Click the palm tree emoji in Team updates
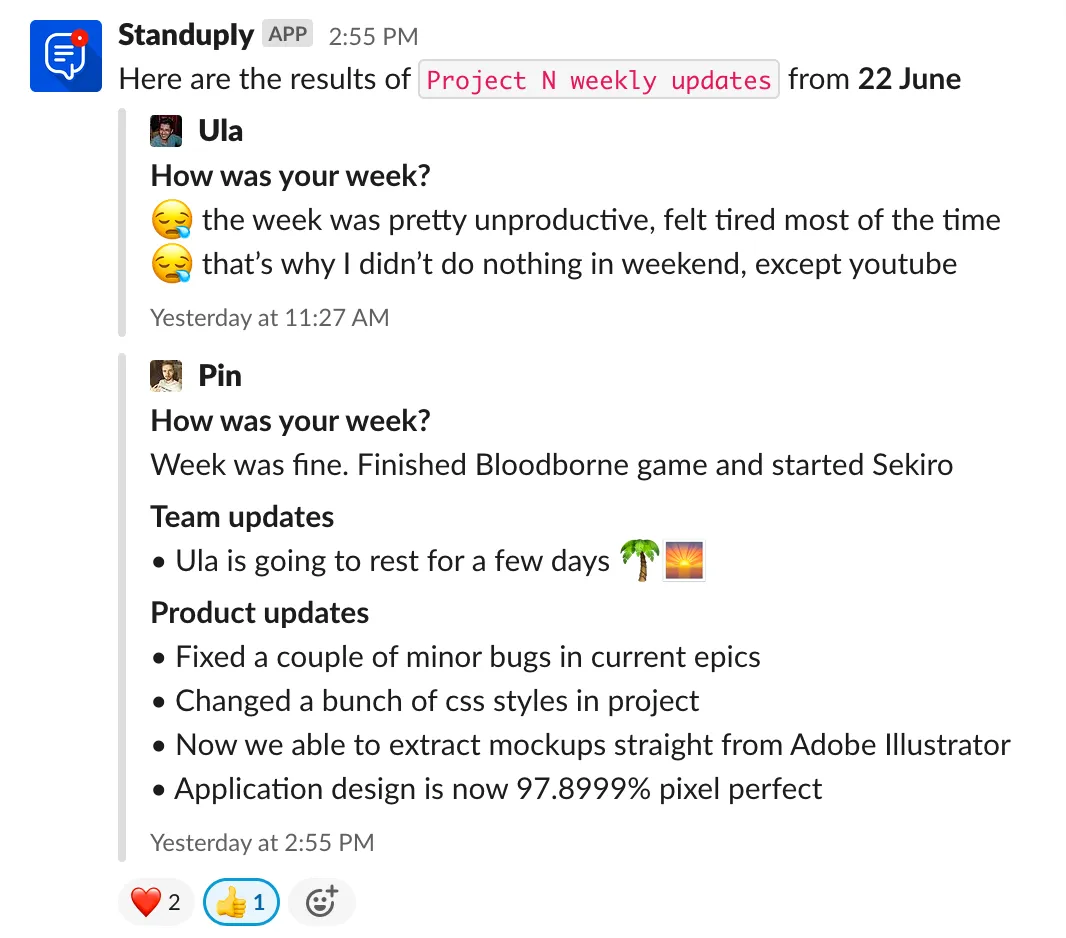Screen dimensions: 1066x938 coord(640,560)
